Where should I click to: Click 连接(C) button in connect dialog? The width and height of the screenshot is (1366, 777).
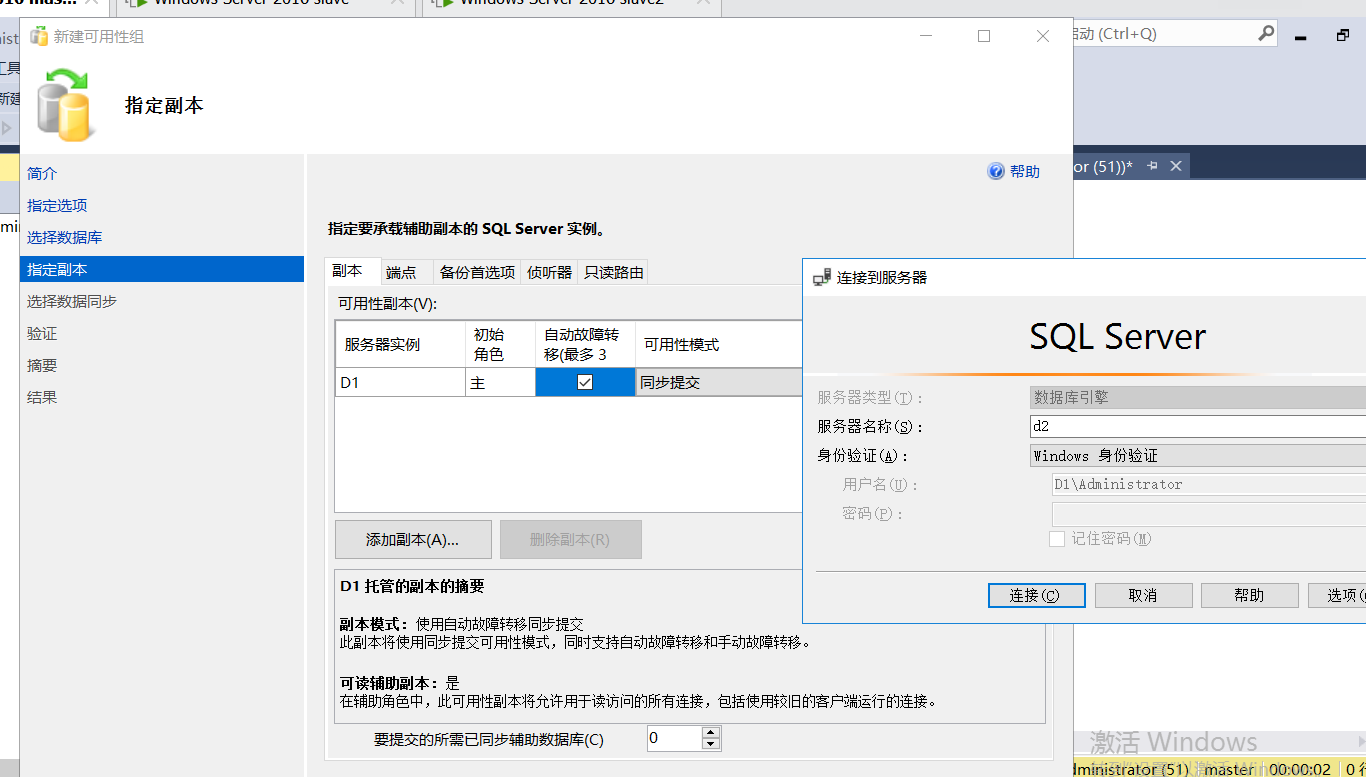[x=1036, y=595]
